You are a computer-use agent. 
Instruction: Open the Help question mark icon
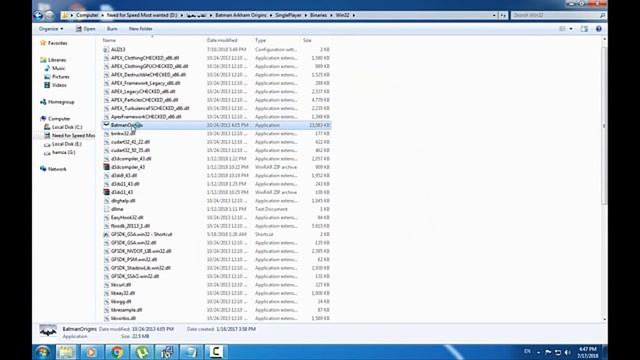pos(598,29)
